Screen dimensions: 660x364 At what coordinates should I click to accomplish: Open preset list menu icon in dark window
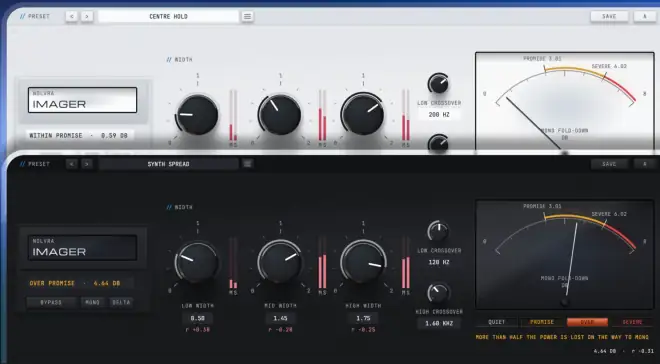pos(248,164)
